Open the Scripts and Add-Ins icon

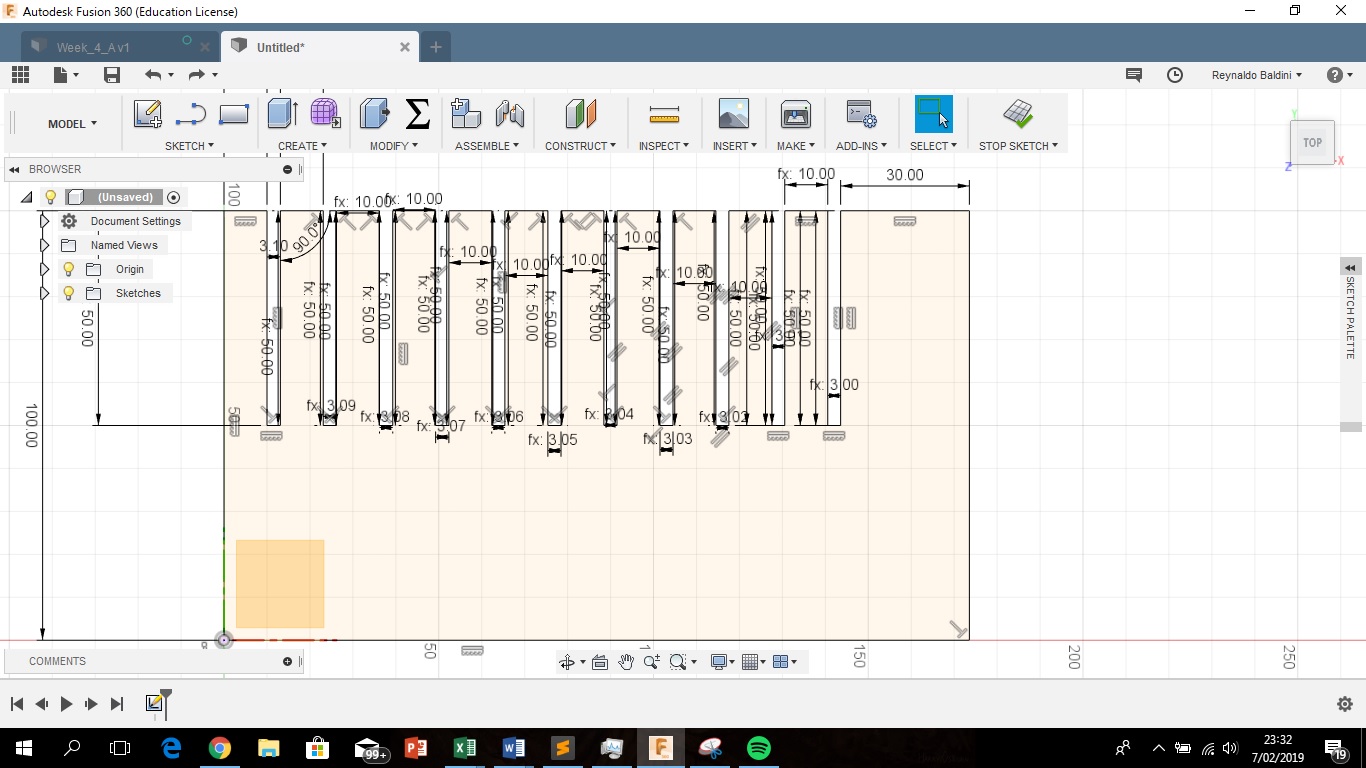(861, 114)
